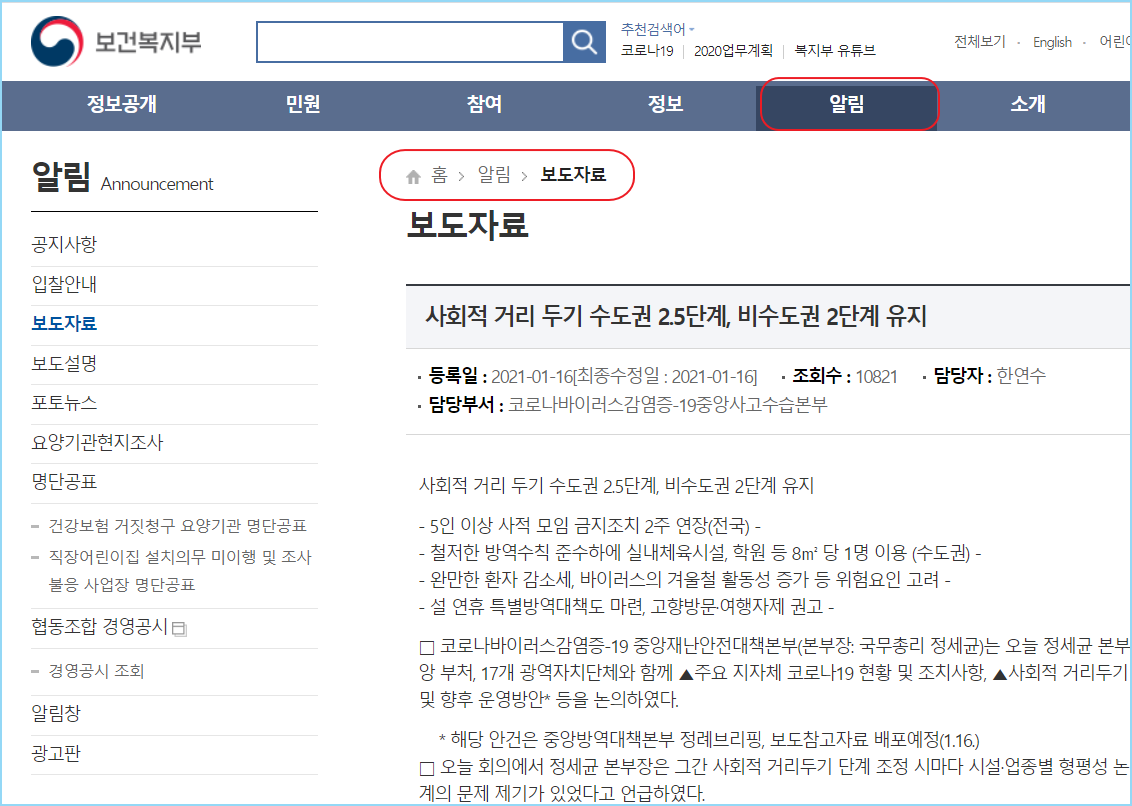Open 공지사항 in the sidebar
The width and height of the screenshot is (1132, 806).
point(64,244)
